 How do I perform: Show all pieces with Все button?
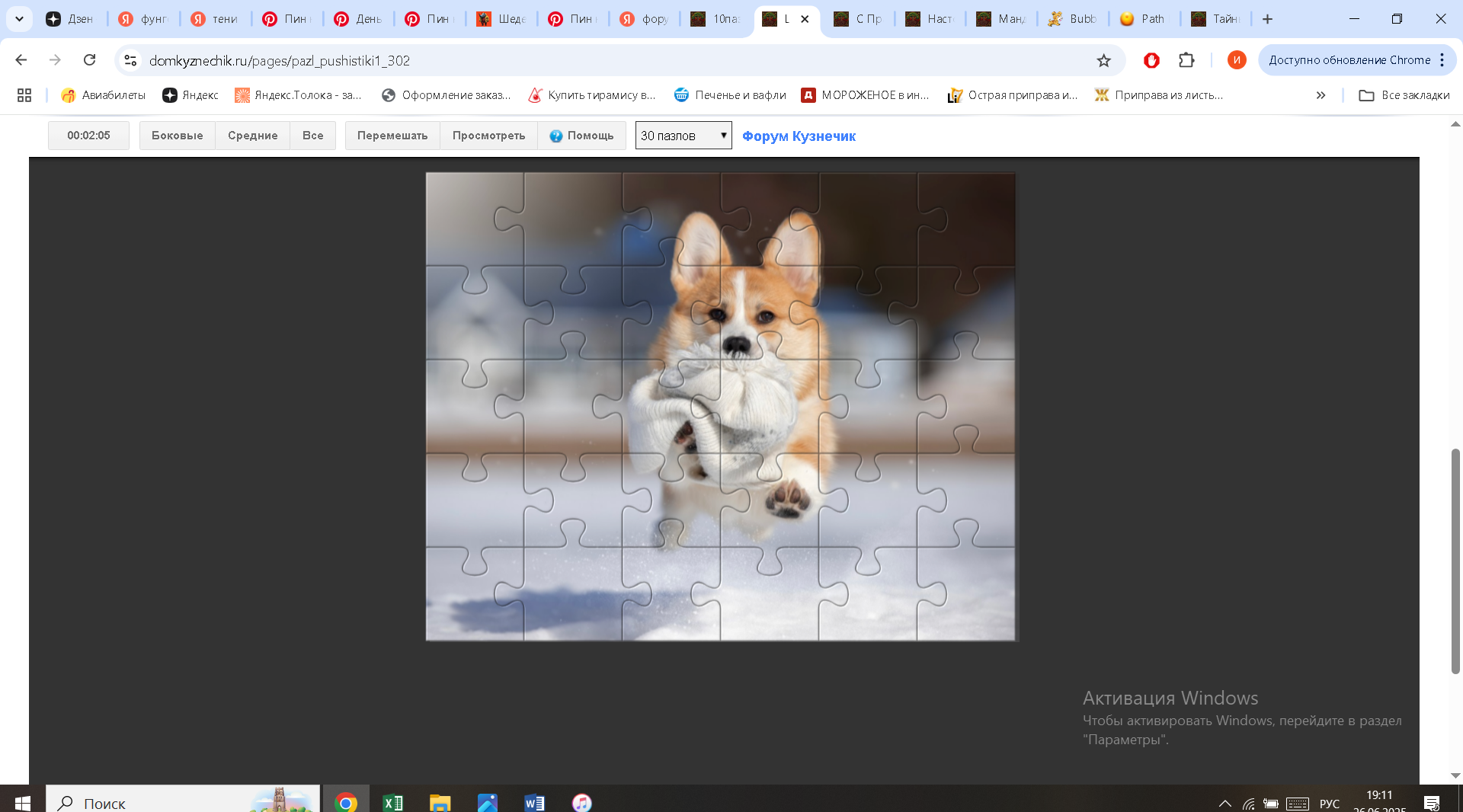pos(312,136)
